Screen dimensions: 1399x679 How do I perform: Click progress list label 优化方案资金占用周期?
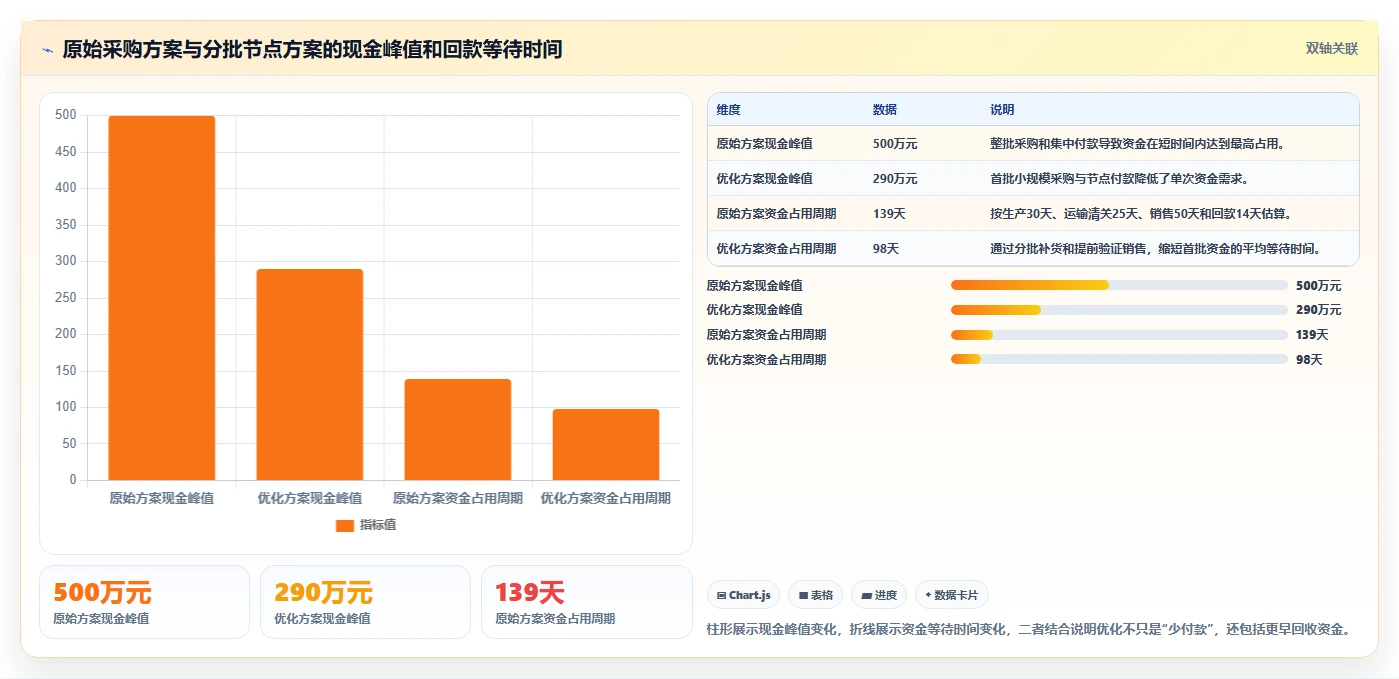[767, 360]
